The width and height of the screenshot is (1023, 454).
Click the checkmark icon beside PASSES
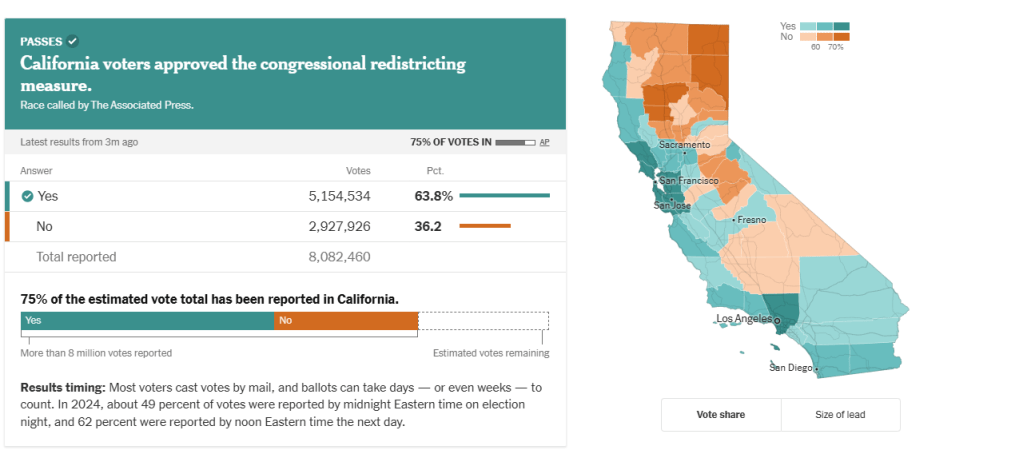(72, 41)
